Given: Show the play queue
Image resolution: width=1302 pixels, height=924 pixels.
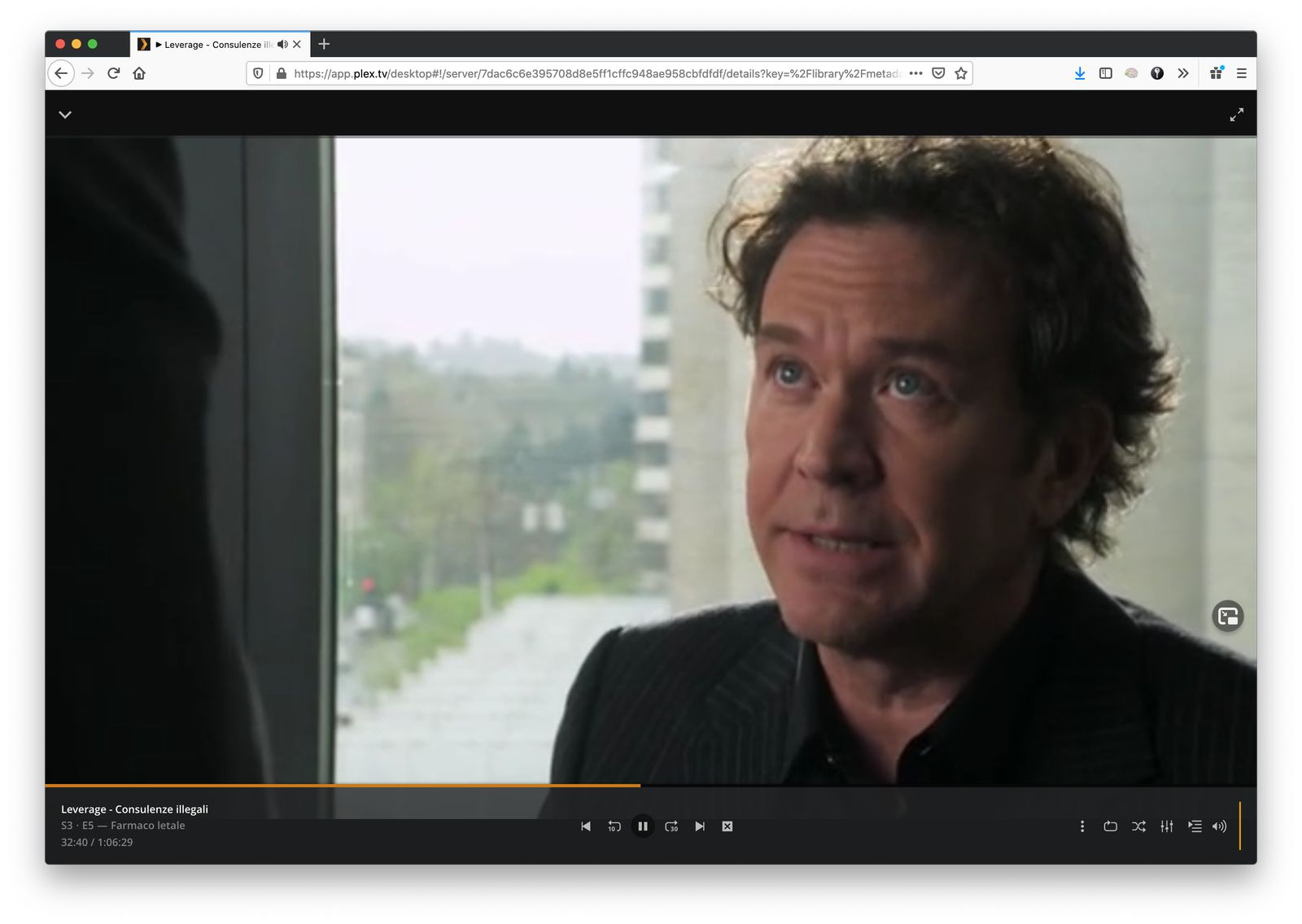Looking at the screenshot, I should pyautogui.click(x=1195, y=826).
